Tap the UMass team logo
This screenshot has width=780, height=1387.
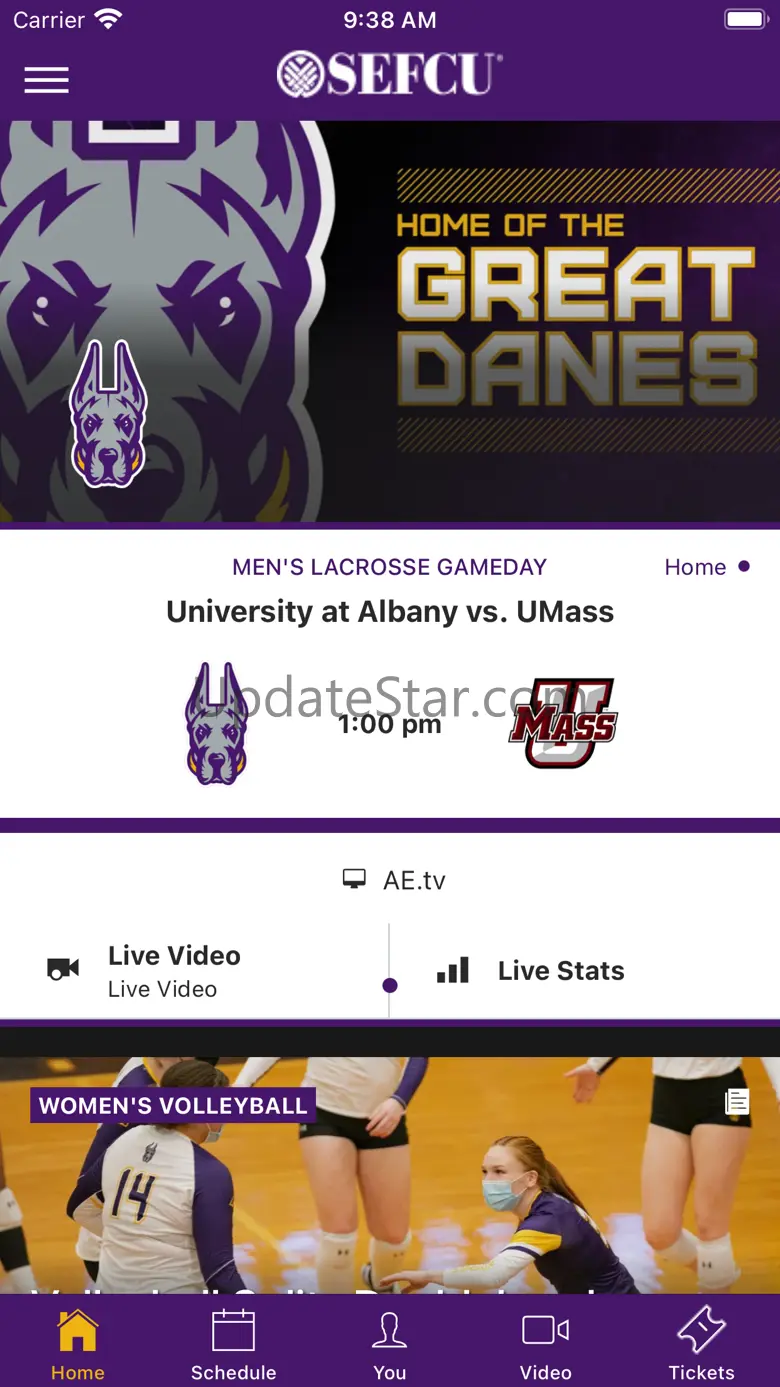coord(563,723)
